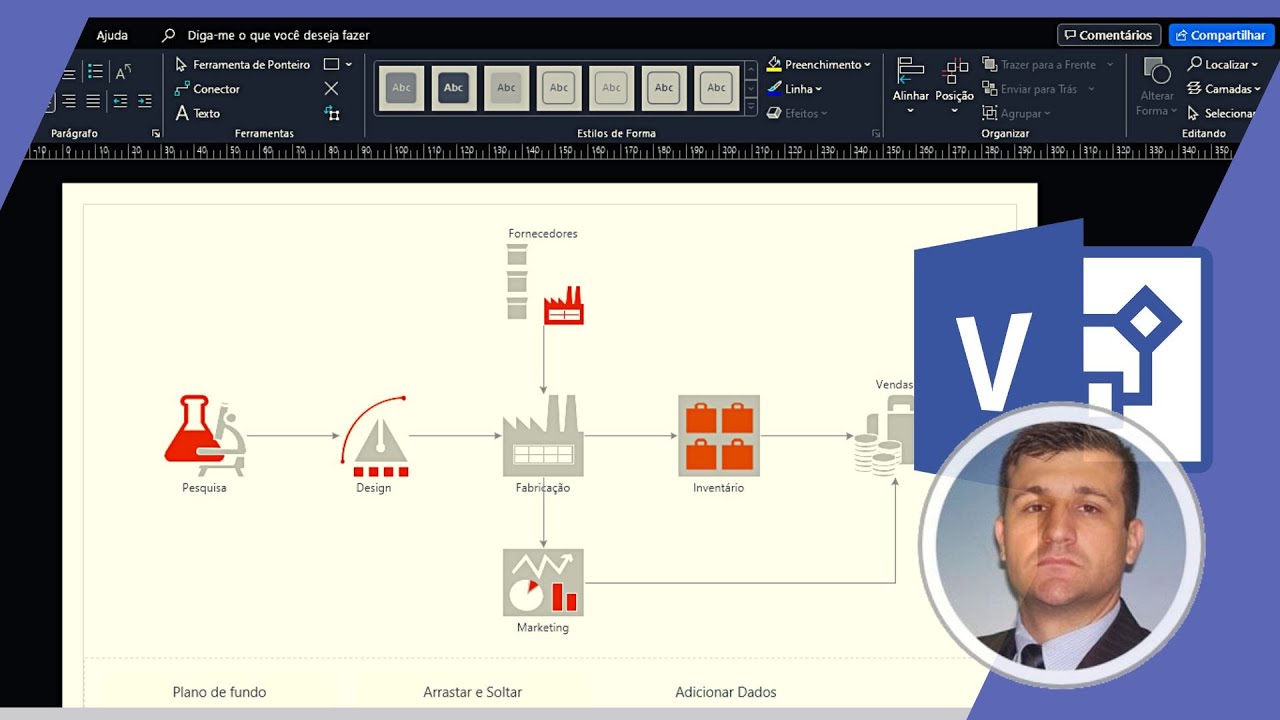Open the Efeitos dropdown
Image resolution: width=1280 pixels, height=720 pixels.
tap(797, 113)
